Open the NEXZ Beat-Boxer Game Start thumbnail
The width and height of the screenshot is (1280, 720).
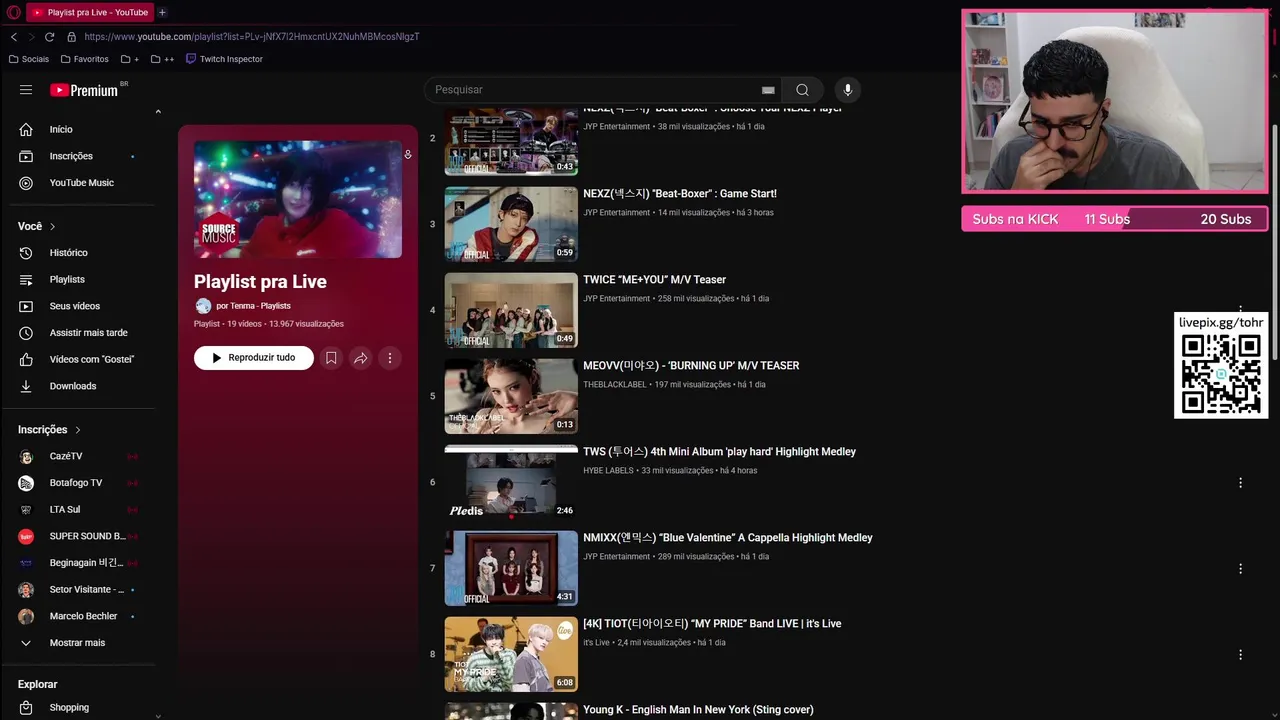point(511,224)
